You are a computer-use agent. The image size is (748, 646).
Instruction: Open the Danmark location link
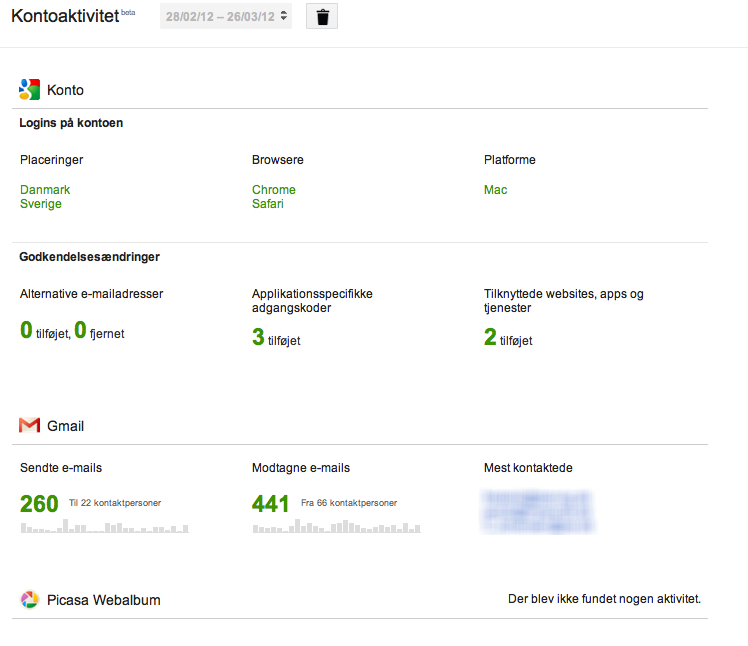(x=45, y=189)
